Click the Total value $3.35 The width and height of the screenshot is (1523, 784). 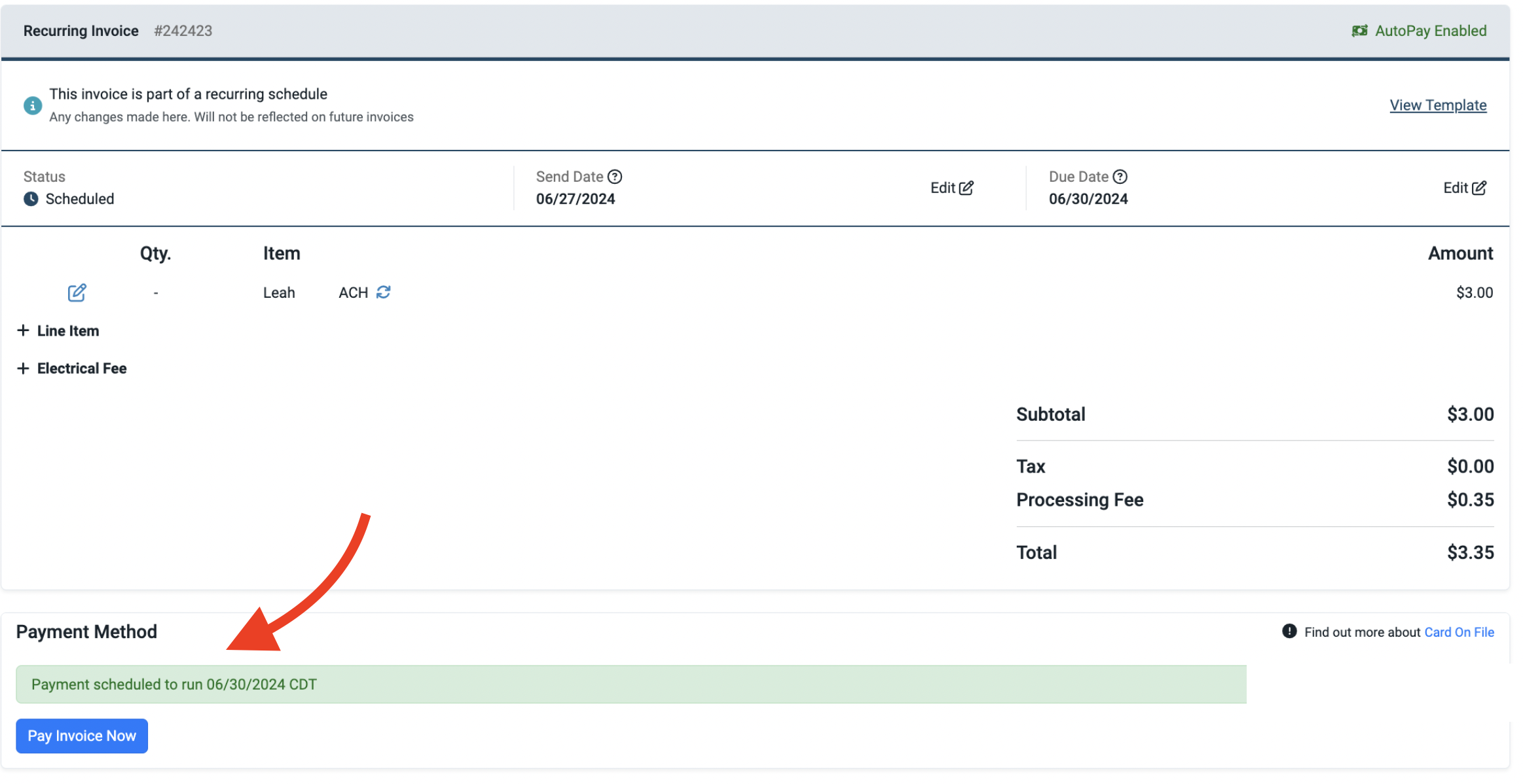[x=1471, y=553]
